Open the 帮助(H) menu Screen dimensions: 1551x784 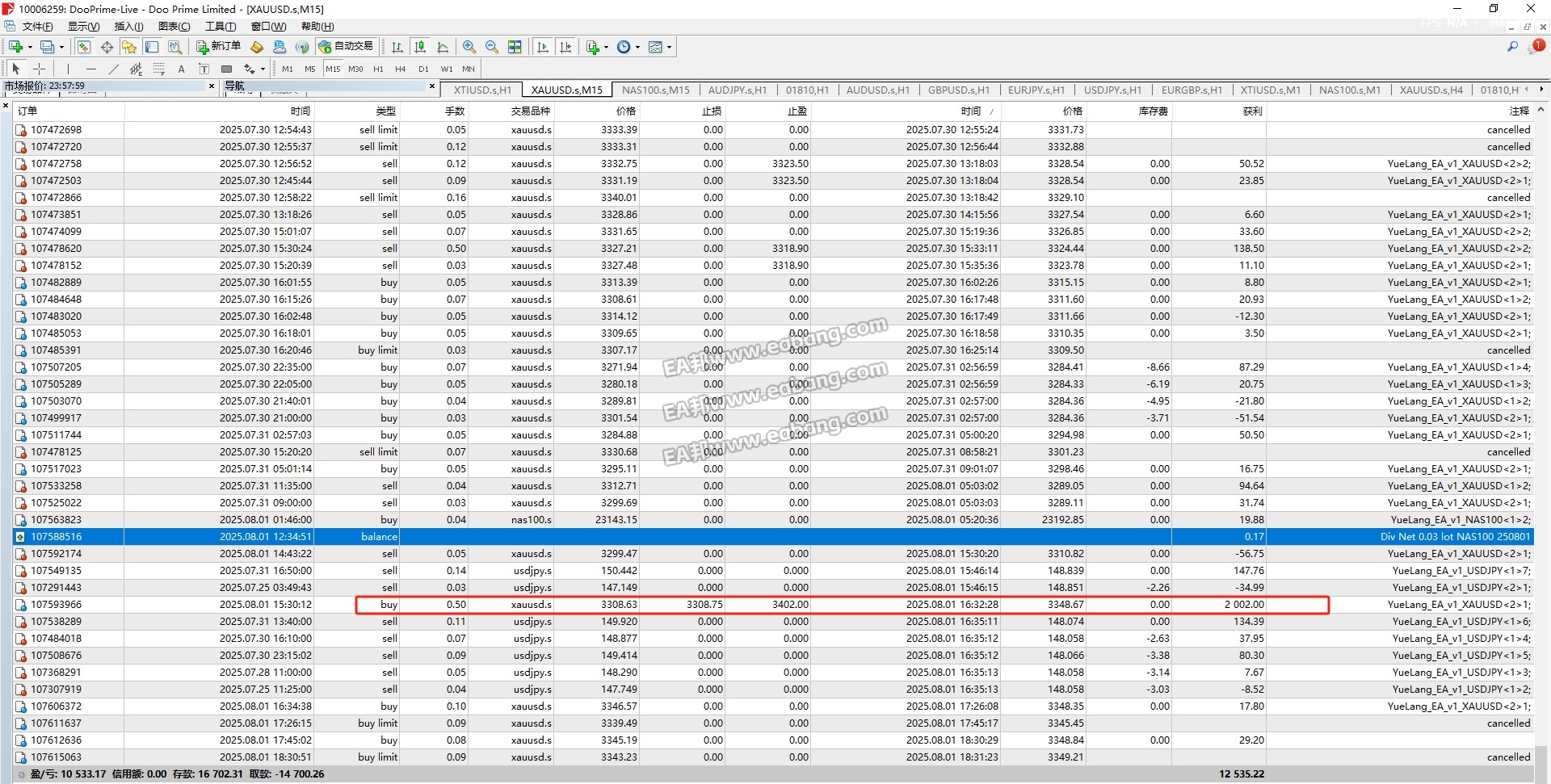tap(317, 27)
